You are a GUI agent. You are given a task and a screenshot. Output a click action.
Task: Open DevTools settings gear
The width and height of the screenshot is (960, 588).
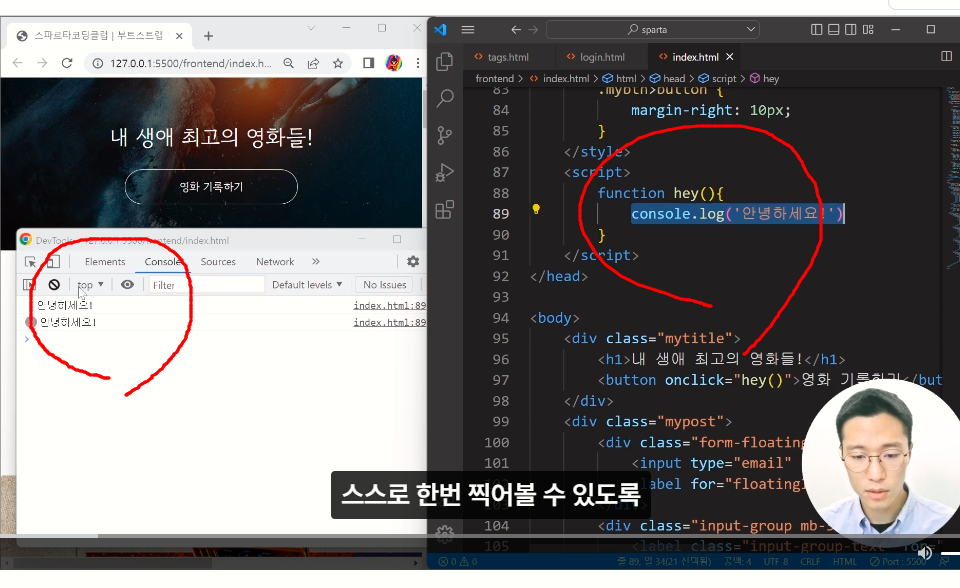point(413,262)
